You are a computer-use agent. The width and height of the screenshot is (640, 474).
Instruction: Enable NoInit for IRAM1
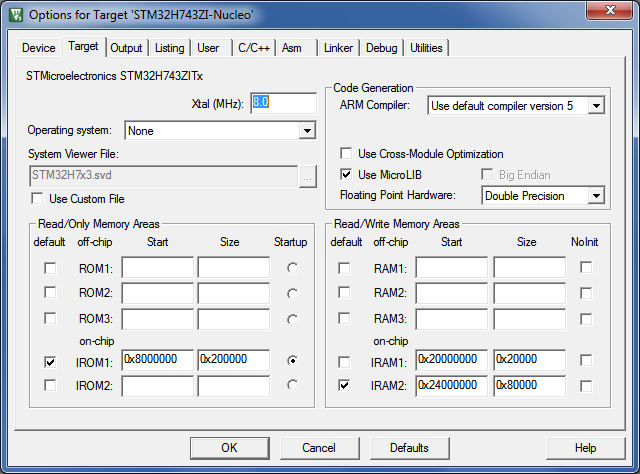(586, 360)
